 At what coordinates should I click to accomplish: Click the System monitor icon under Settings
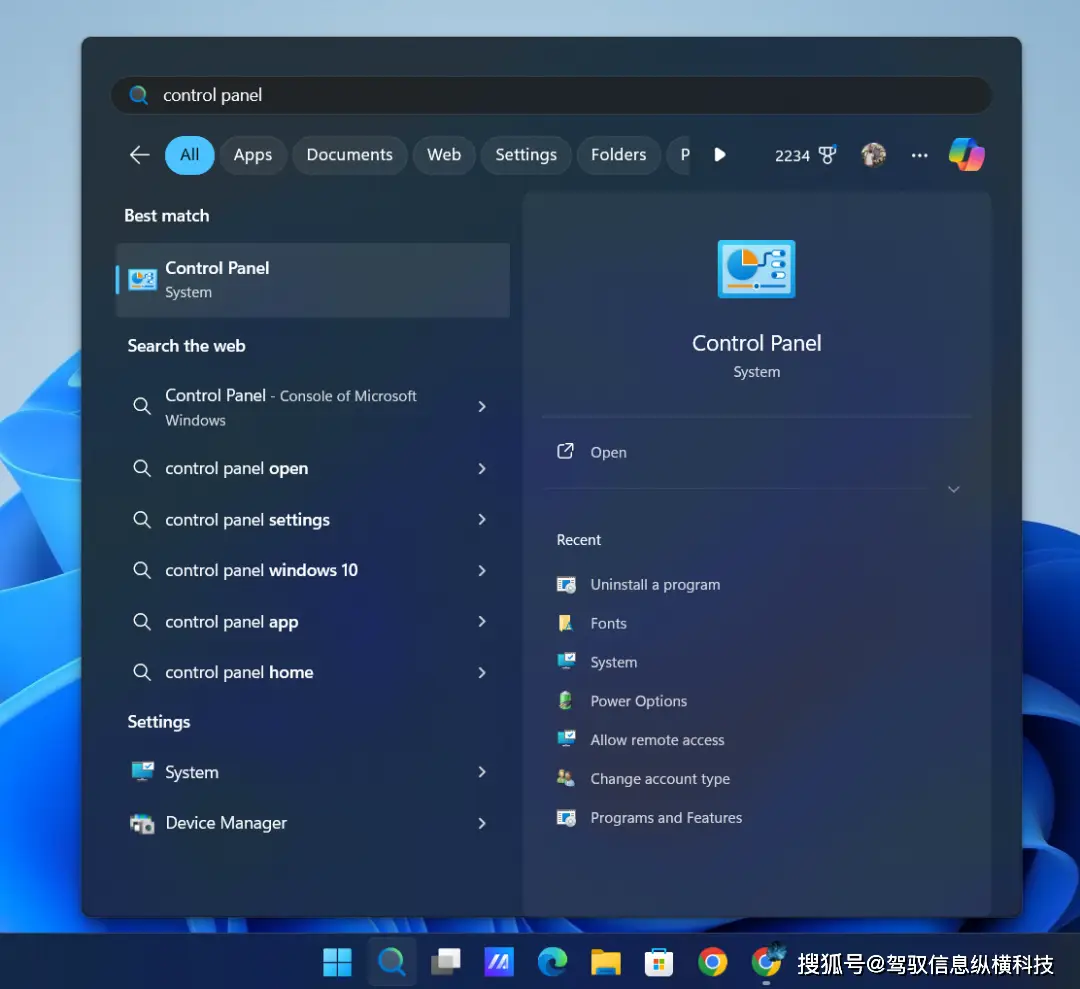pos(142,771)
